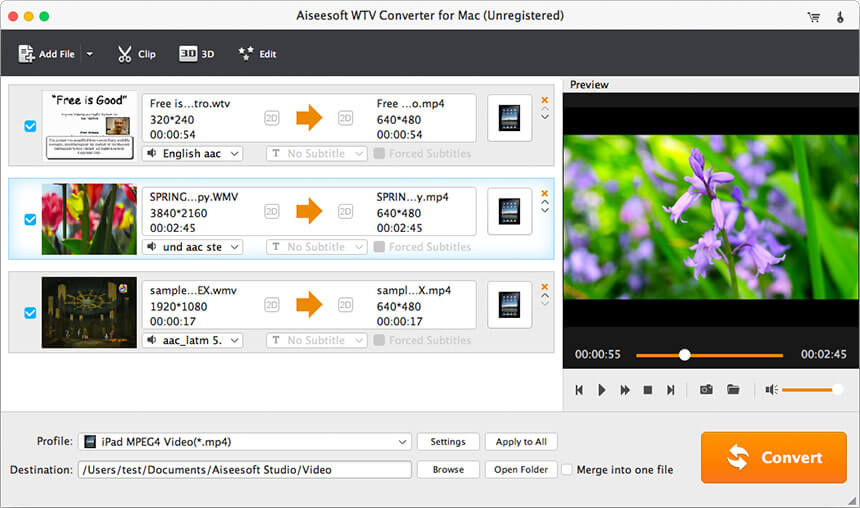The image size is (860, 508).
Task: Uncheck the Free is...tro.wtv file checkbox
Action: click(30, 126)
